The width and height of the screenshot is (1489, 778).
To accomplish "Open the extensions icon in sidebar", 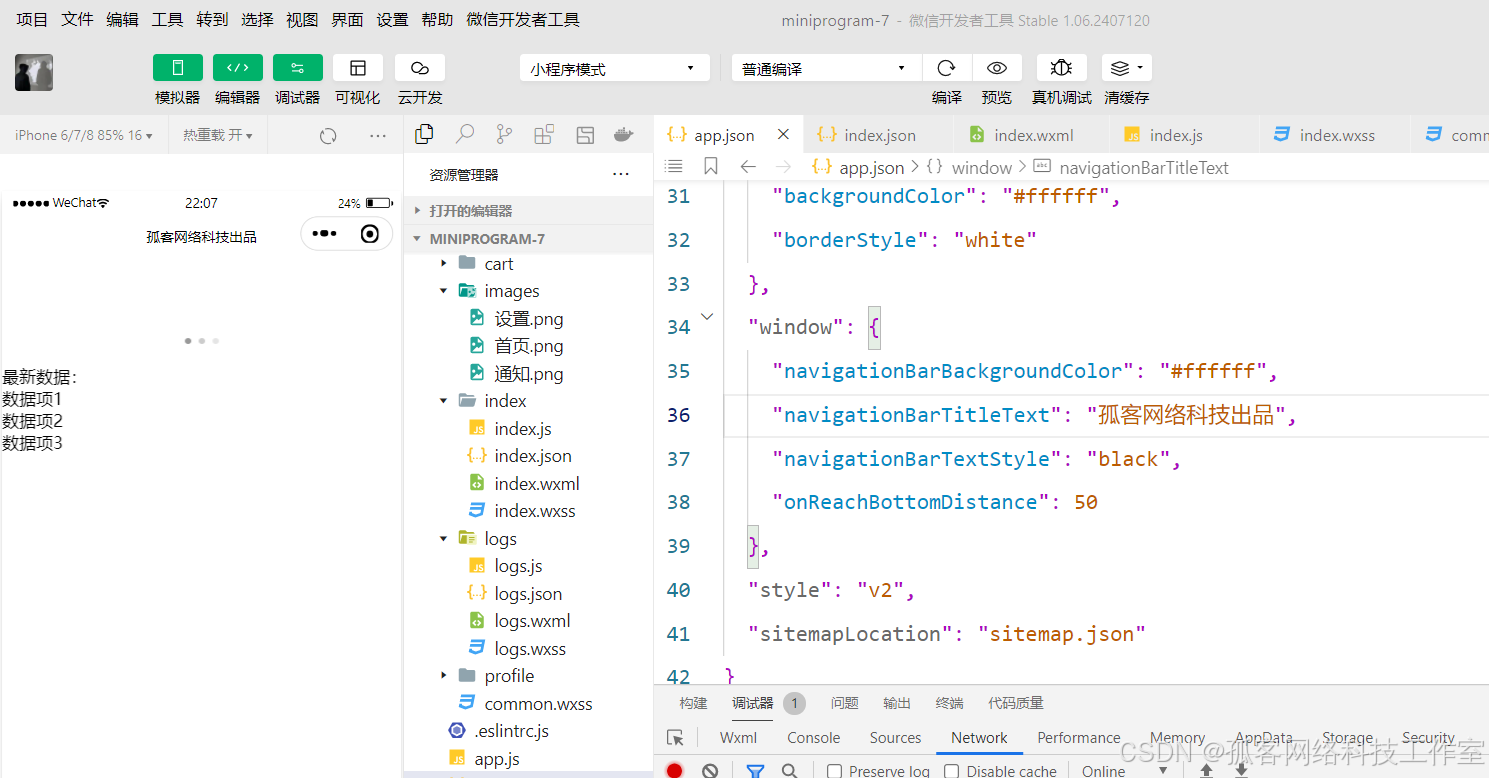I will point(544,134).
